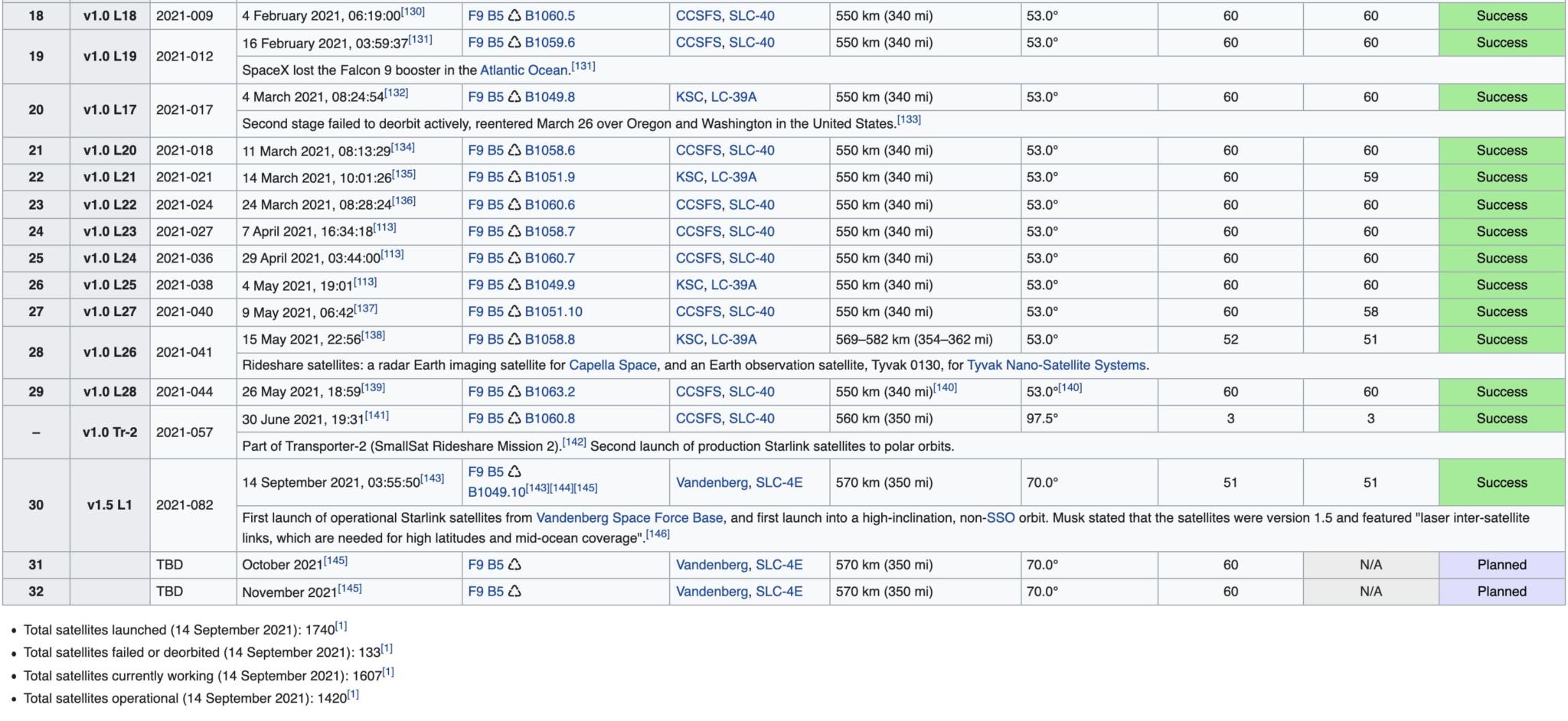
Task: Follow the Tyvak Nano-Satellite Systems link
Action: coord(1056,366)
